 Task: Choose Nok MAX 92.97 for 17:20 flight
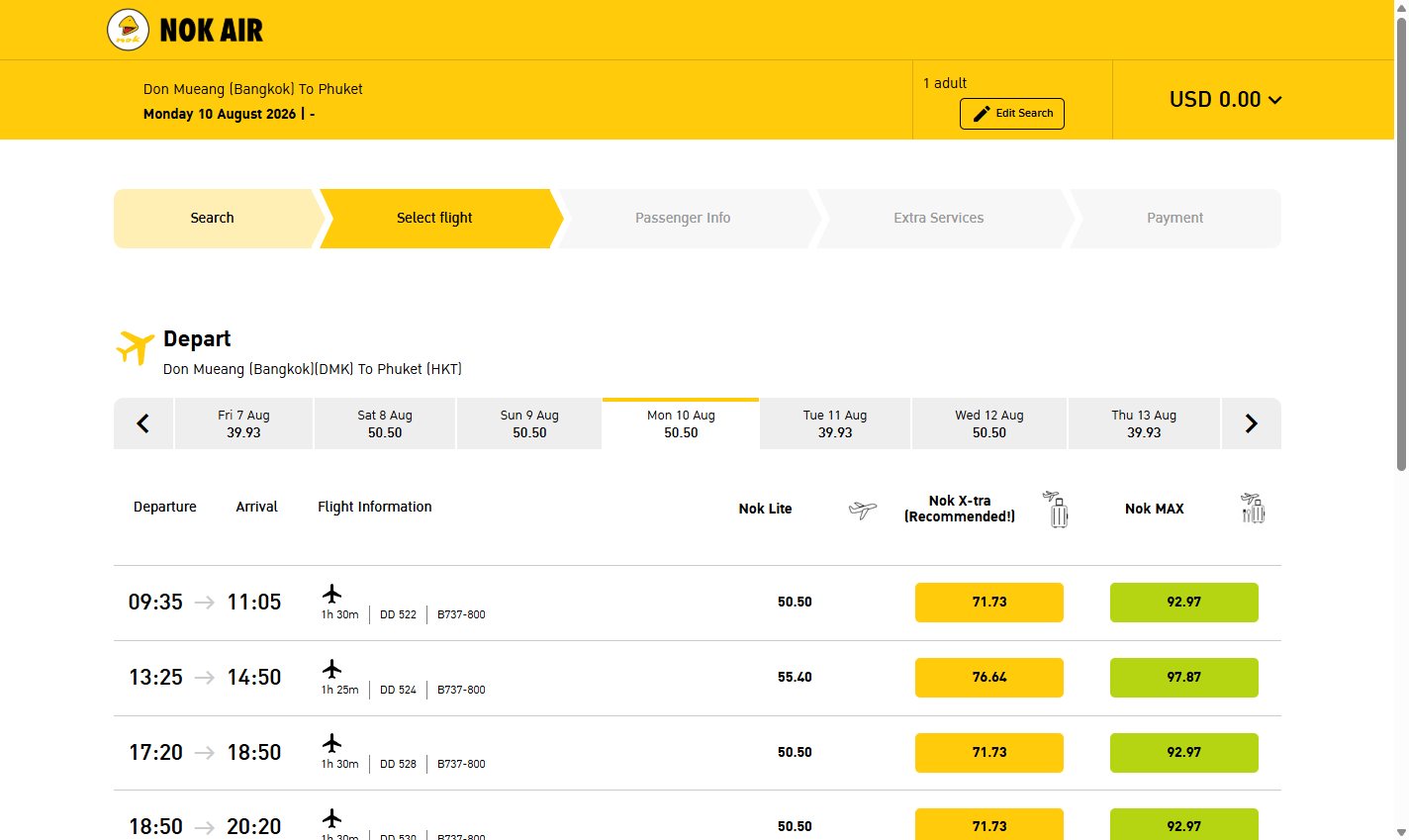click(1184, 753)
